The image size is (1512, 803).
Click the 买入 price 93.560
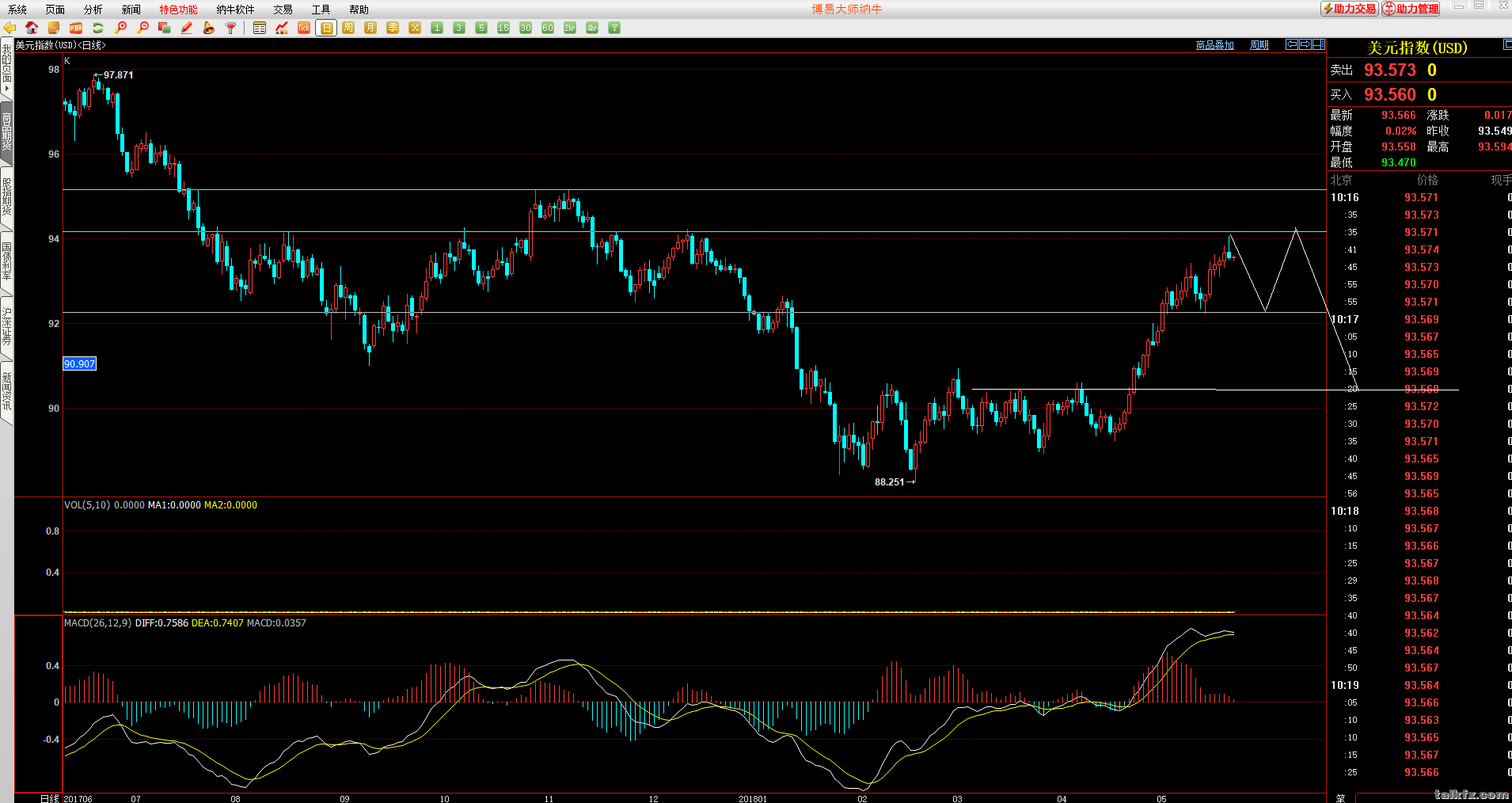click(1389, 95)
